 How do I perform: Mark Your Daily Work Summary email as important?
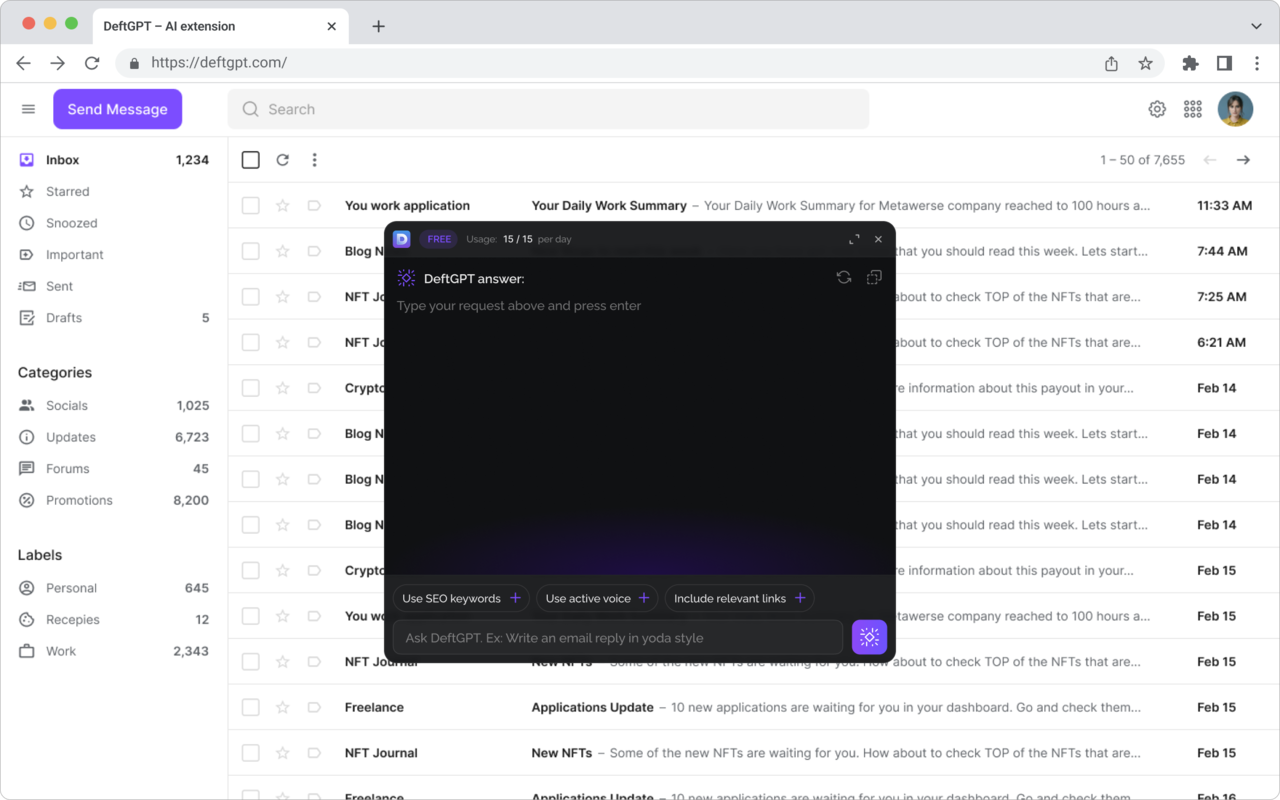[x=314, y=205]
